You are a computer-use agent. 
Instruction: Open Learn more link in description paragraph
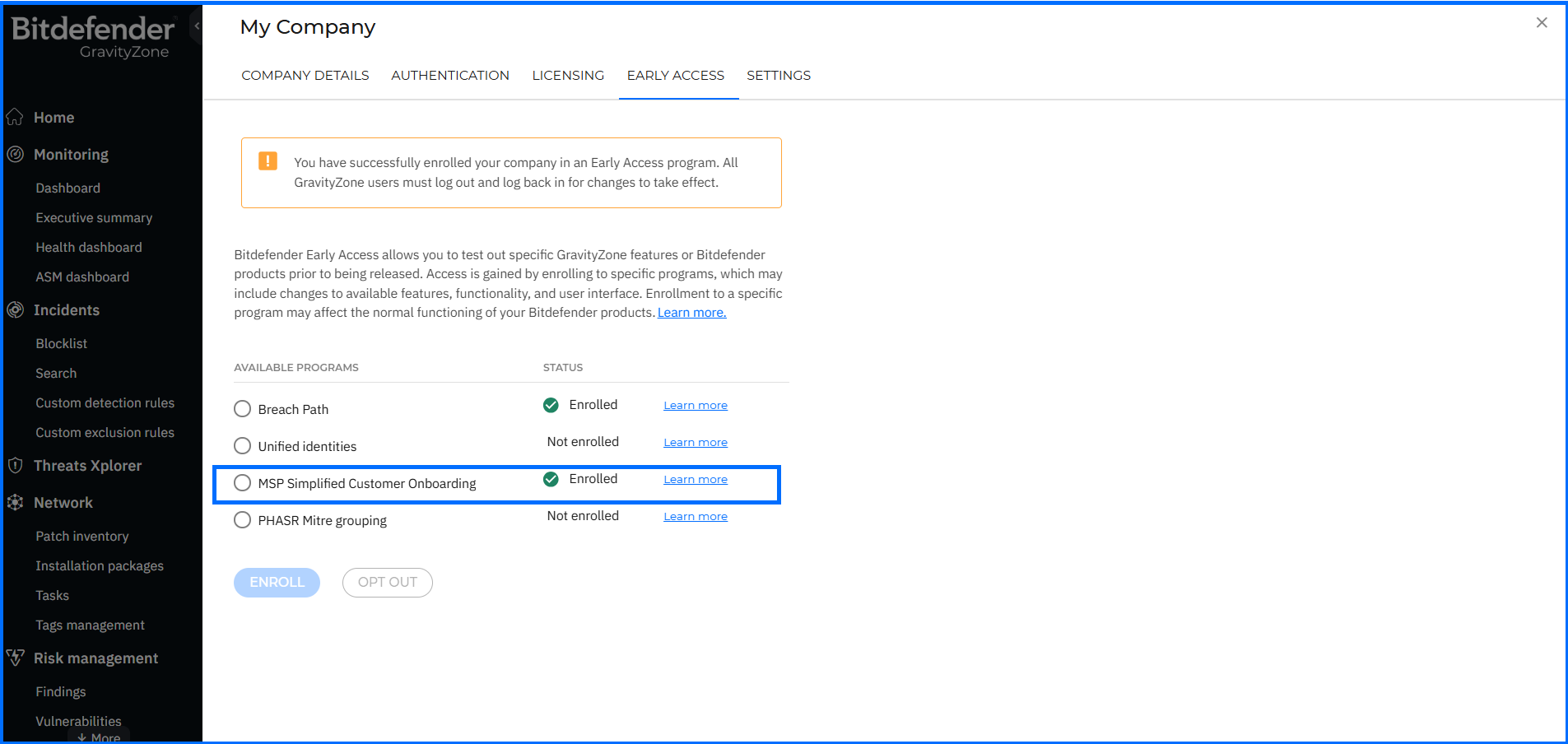pos(692,313)
